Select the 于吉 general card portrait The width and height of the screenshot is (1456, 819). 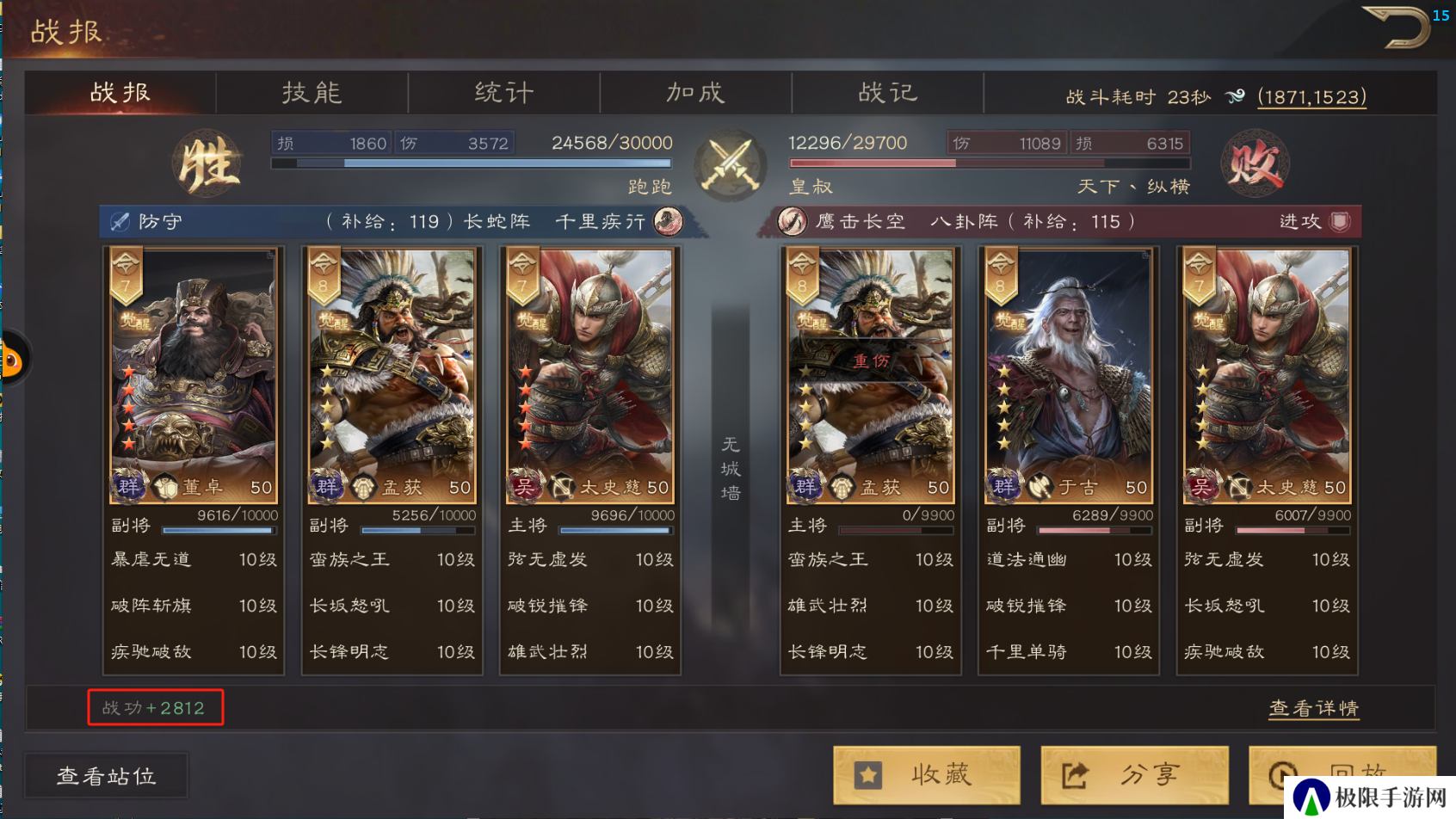point(1068,376)
